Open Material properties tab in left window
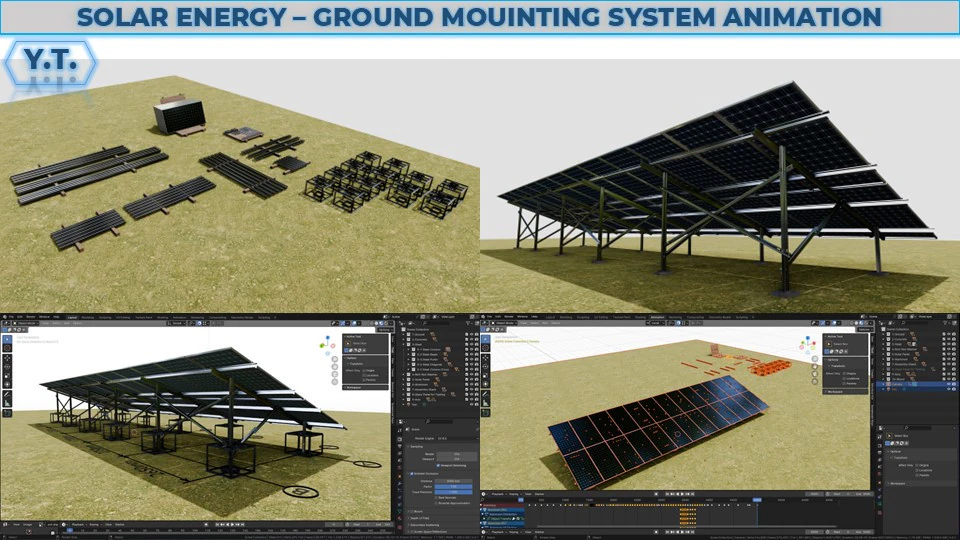This screenshot has width=960, height=540. click(x=400, y=518)
